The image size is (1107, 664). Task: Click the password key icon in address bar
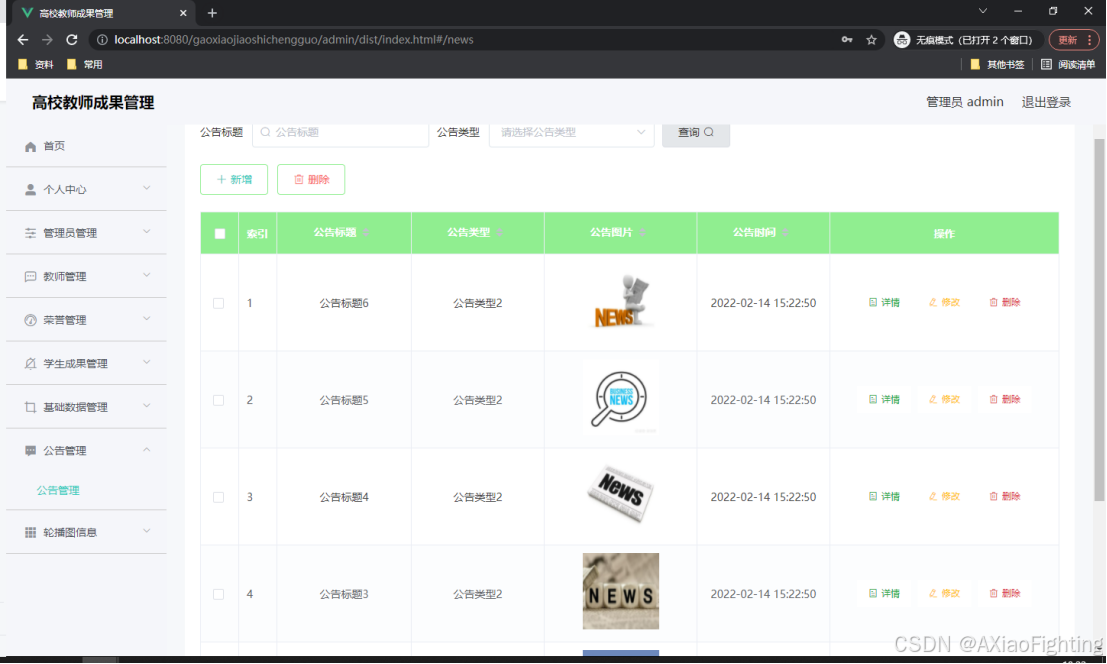[846, 40]
